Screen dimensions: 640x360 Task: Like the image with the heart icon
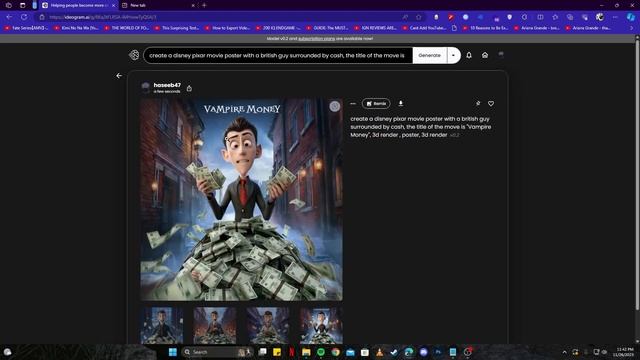pyautogui.click(x=491, y=104)
